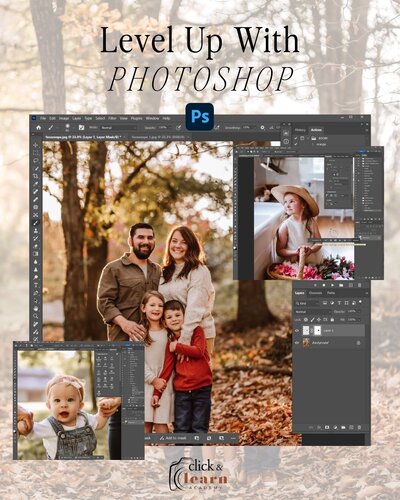This screenshot has width=400, height=500.
Task: Open the brush settings panel icon
Action: [x=81, y=127]
